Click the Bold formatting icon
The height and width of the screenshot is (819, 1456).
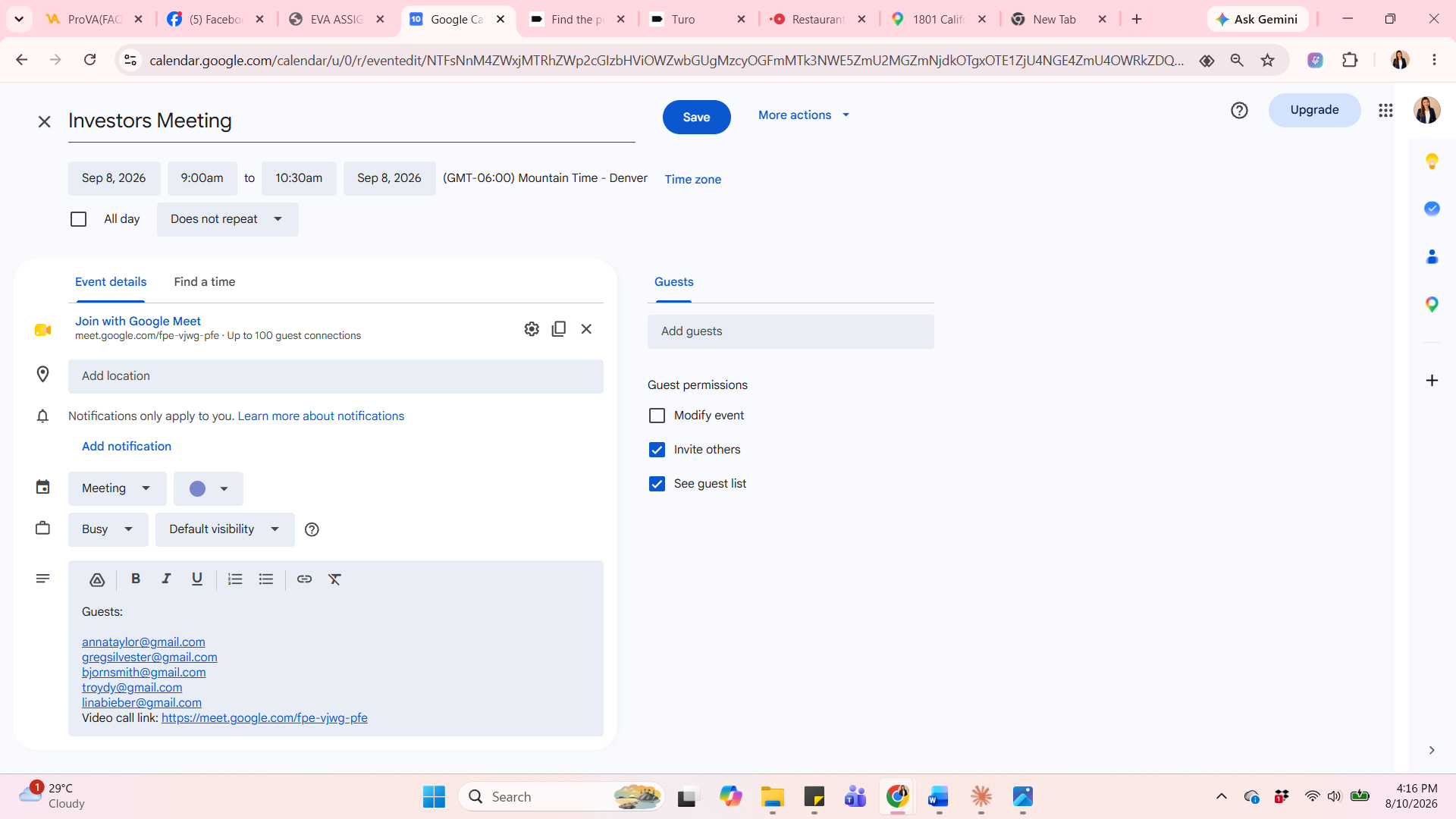coord(136,579)
